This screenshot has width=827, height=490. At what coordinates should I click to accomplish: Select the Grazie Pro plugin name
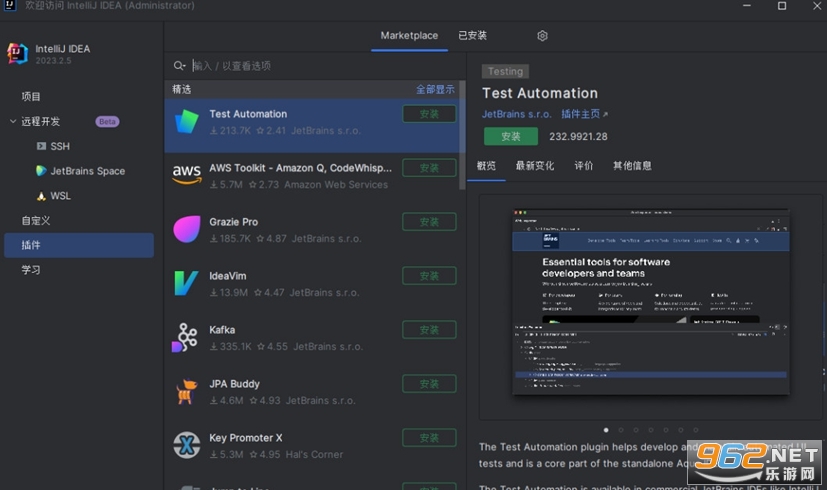click(x=234, y=222)
